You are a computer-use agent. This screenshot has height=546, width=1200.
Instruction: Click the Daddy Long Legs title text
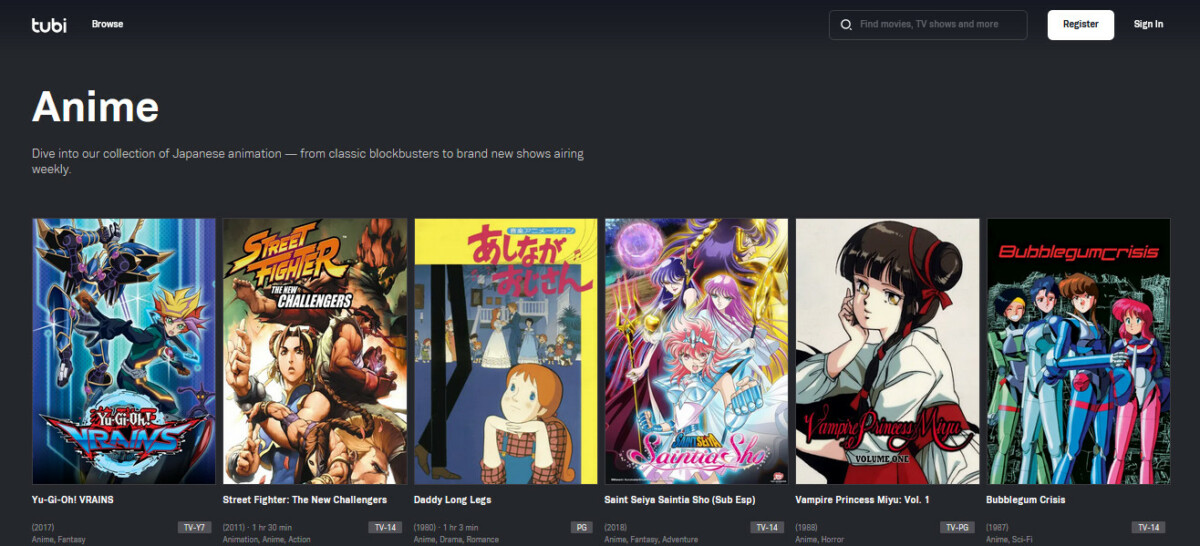(452, 500)
